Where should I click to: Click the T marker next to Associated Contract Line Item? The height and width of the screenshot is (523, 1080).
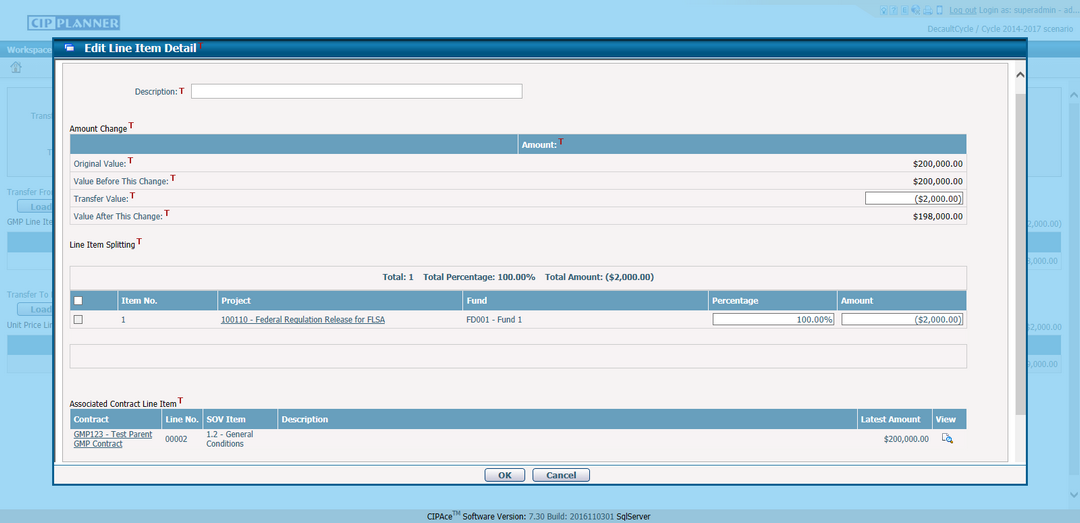click(x=180, y=401)
